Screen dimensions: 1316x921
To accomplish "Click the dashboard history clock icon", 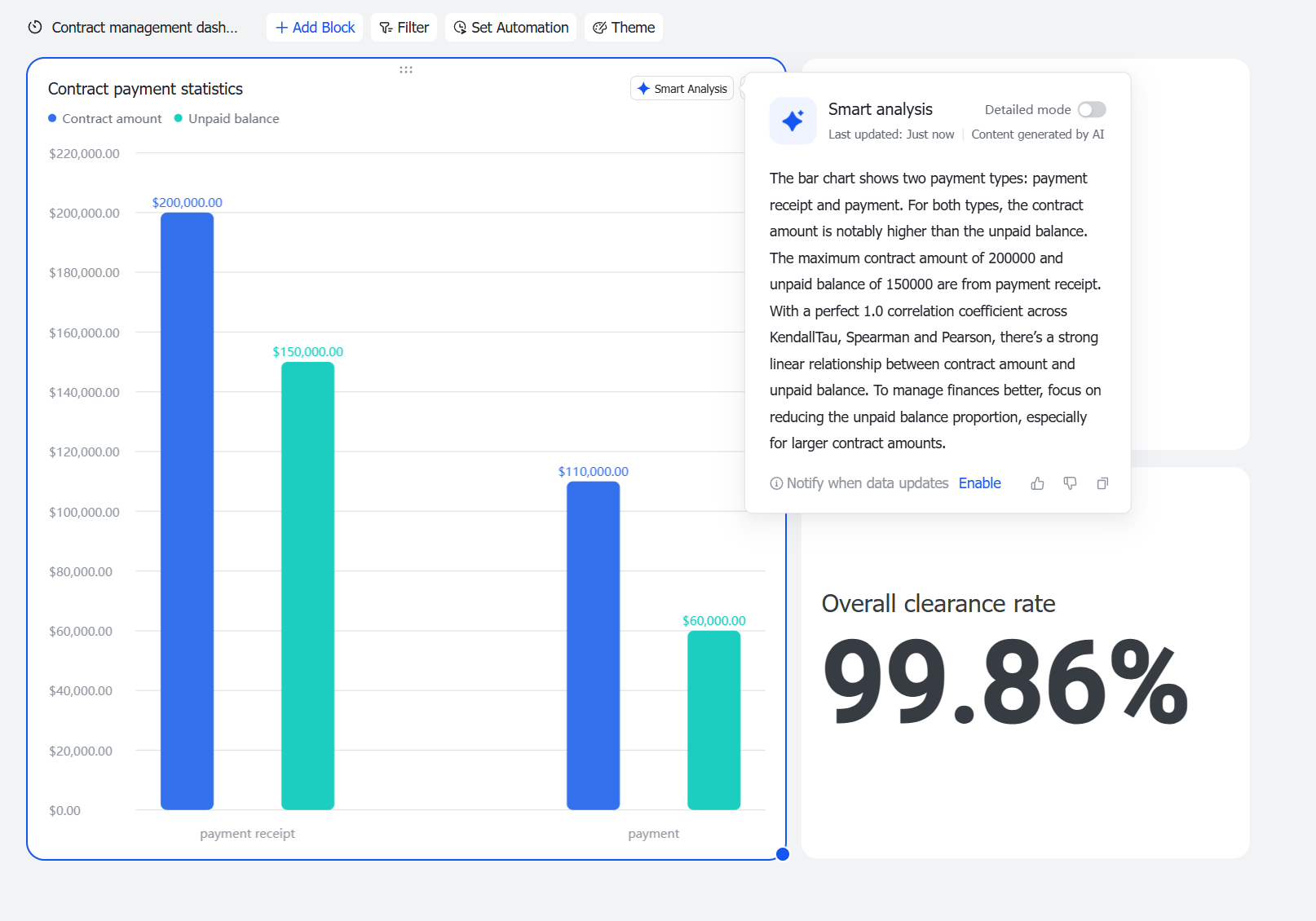I will [35, 28].
